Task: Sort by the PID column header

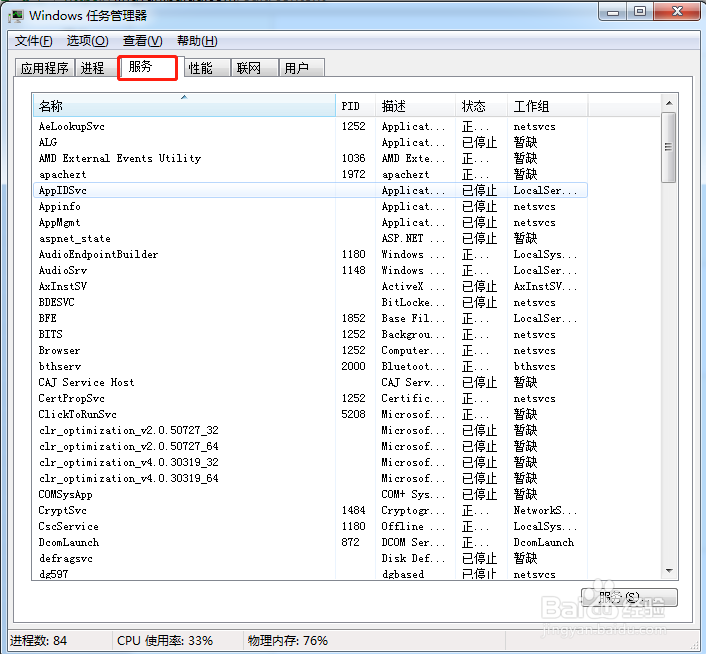Action: (355, 106)
